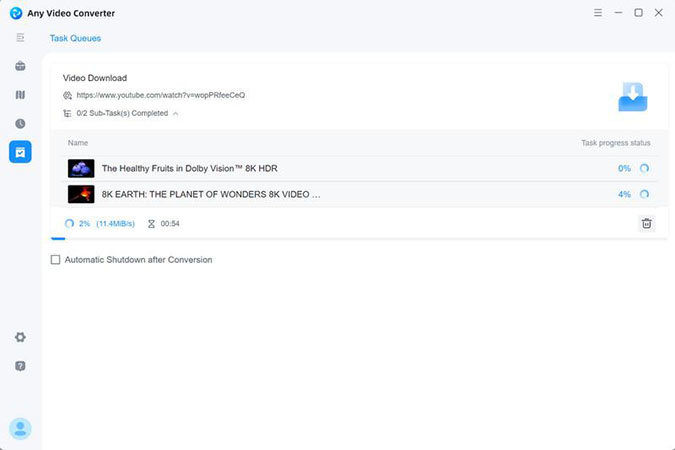Click the 8K EARTH video thumbnail
This screenshot has width=675, height=450.
[x=81, y=194]
